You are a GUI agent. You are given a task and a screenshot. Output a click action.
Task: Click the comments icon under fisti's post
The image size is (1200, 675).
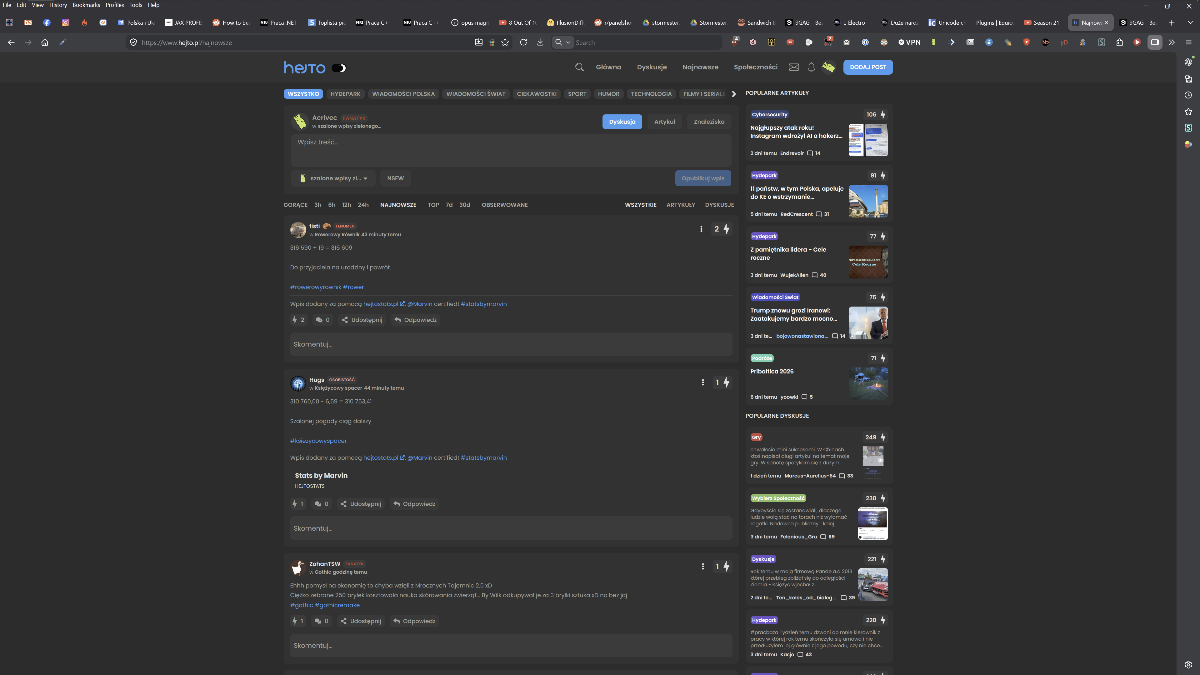pyautogui.click(x=322, y=320)
